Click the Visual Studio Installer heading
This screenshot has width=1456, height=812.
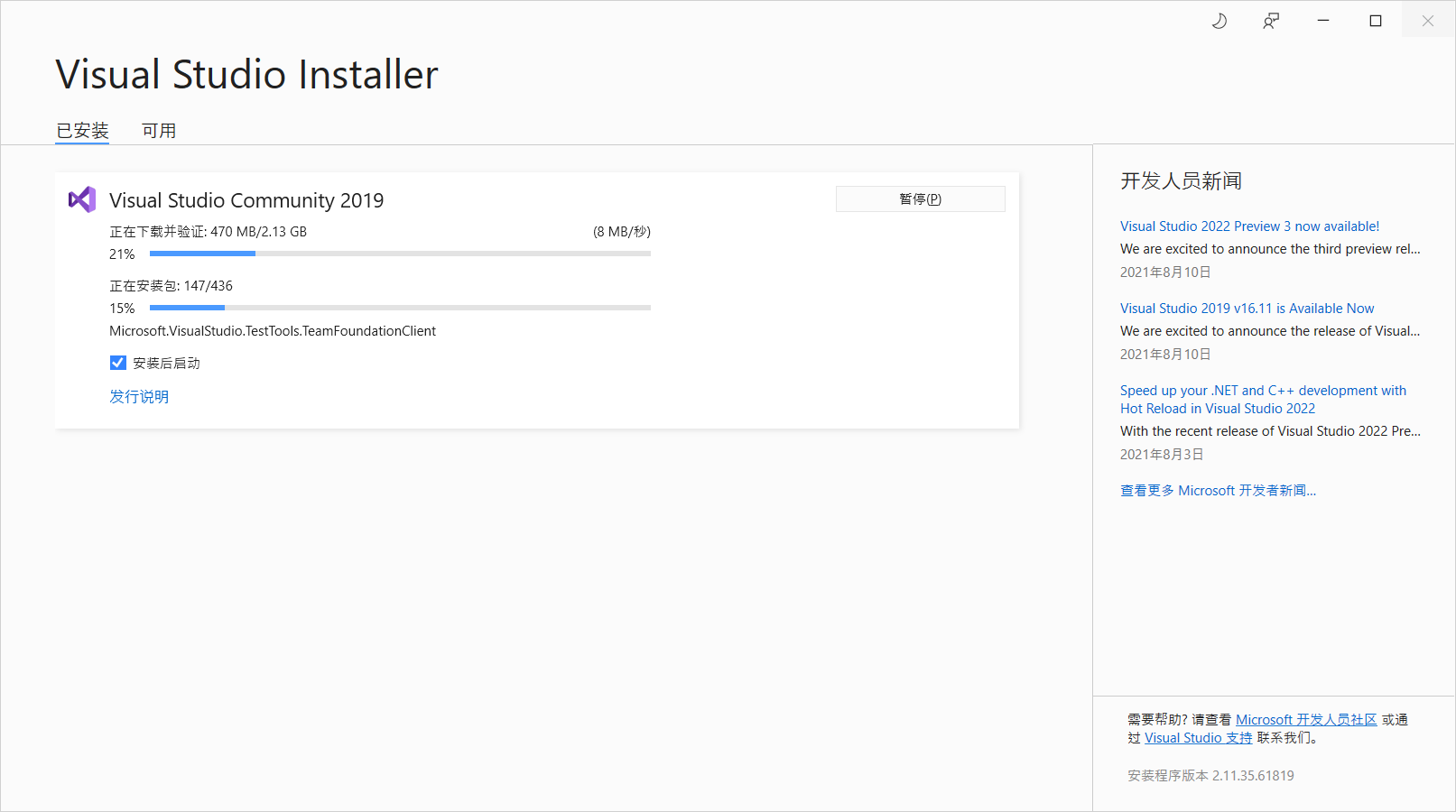point(246,74)
